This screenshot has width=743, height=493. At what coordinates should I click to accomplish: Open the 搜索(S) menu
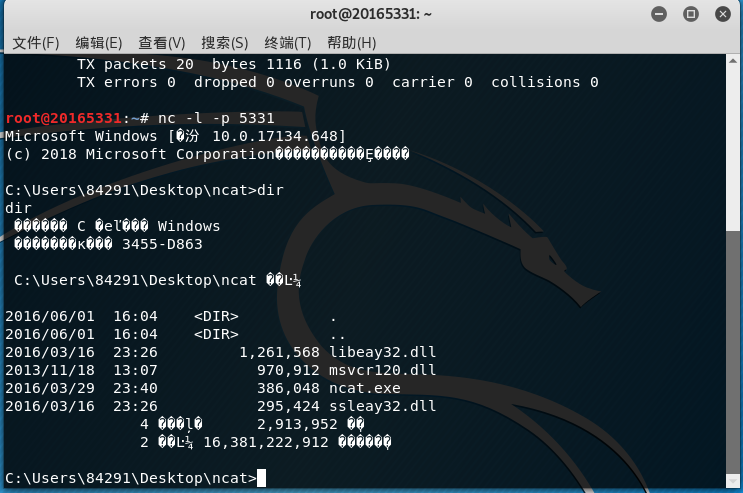[x=225, y=43]
